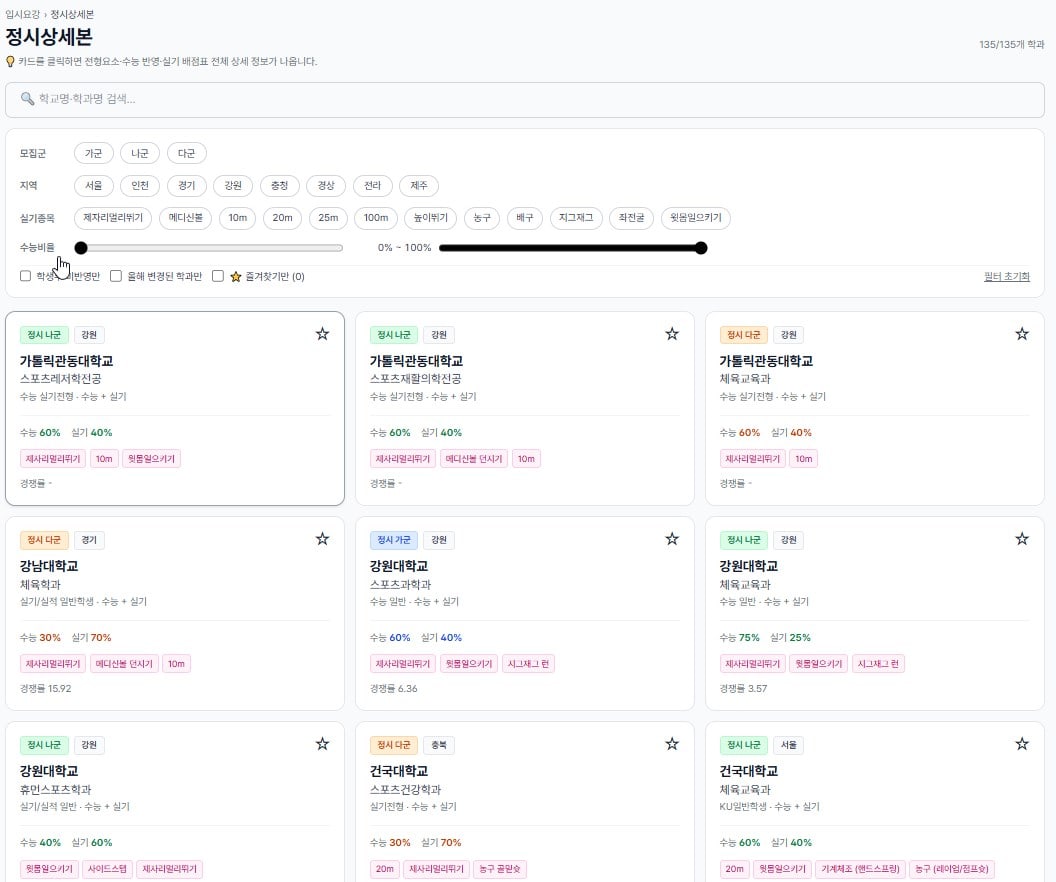Select the 가군 filter chip
1056x882 pixels.
[x=94, y=154]
